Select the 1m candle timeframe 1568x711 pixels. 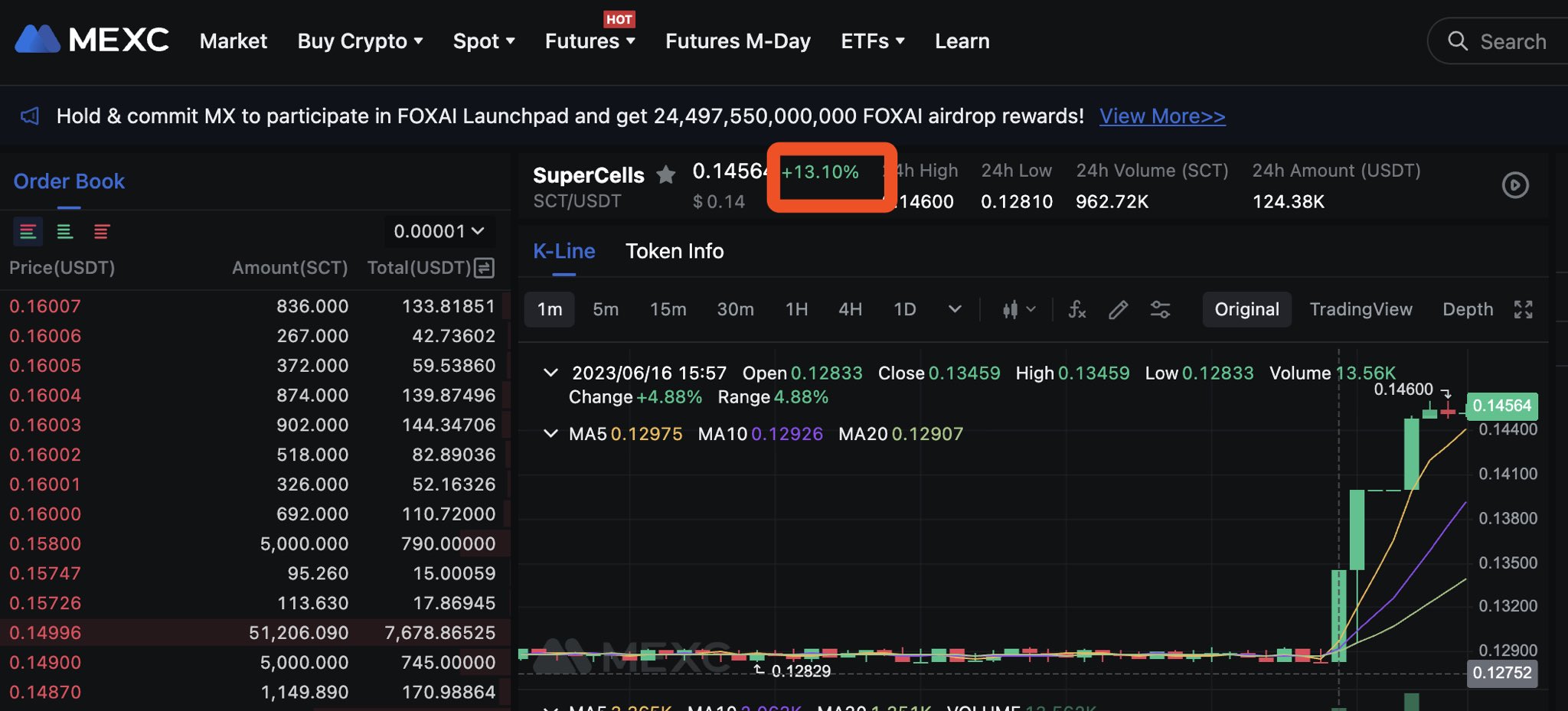click(549, 309)
